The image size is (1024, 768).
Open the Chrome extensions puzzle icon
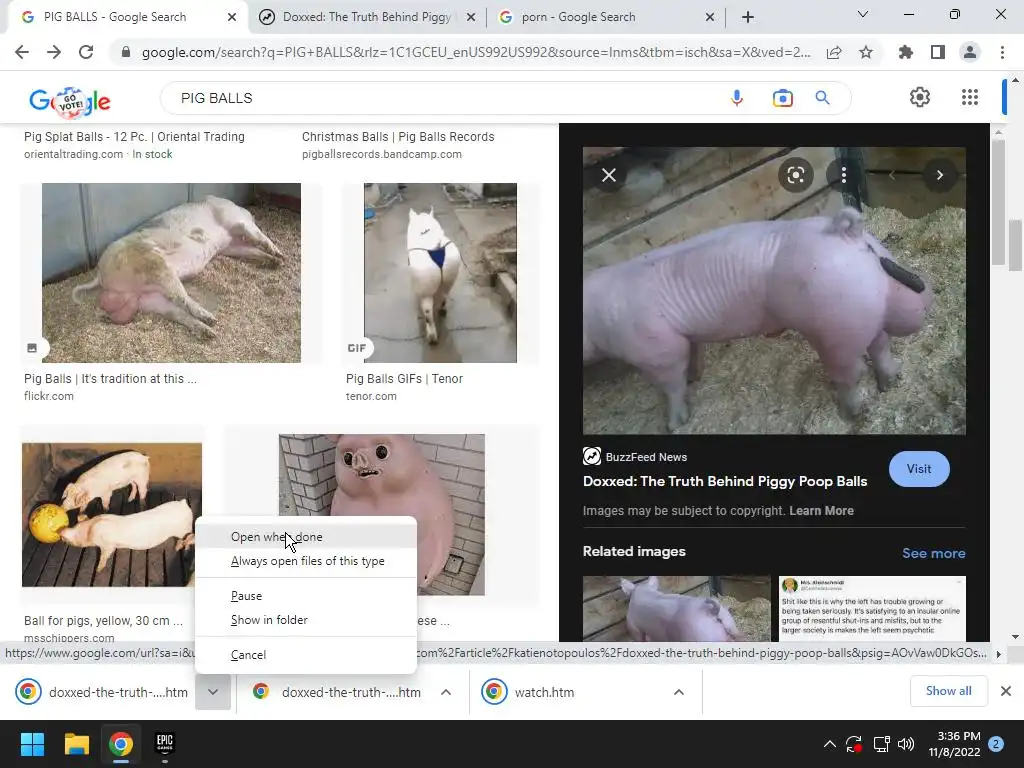click(x=906, y=52)
